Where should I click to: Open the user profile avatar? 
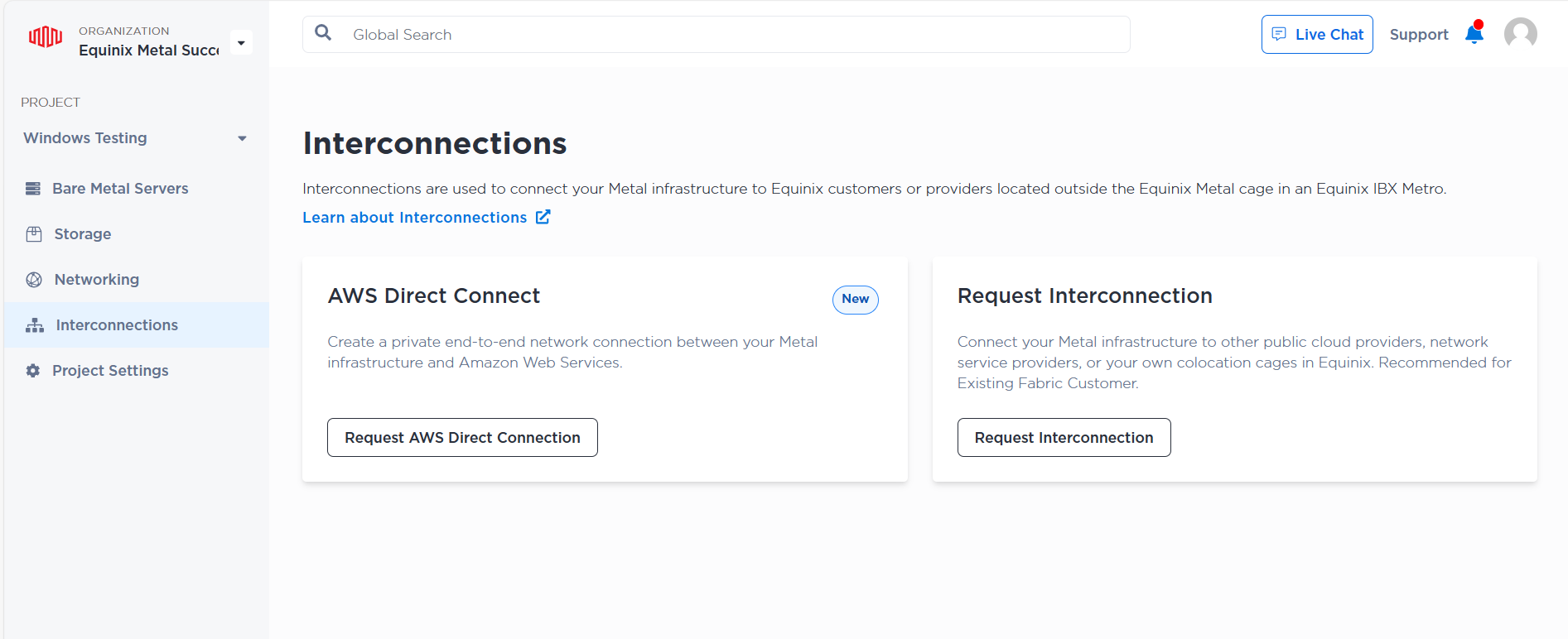pos(1520,34)
